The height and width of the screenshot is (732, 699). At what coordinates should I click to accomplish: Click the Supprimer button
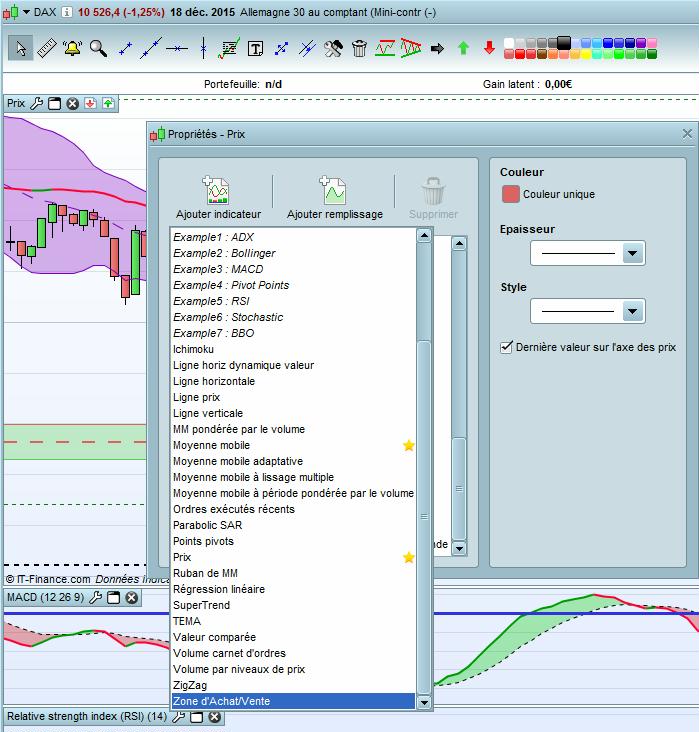433,198
